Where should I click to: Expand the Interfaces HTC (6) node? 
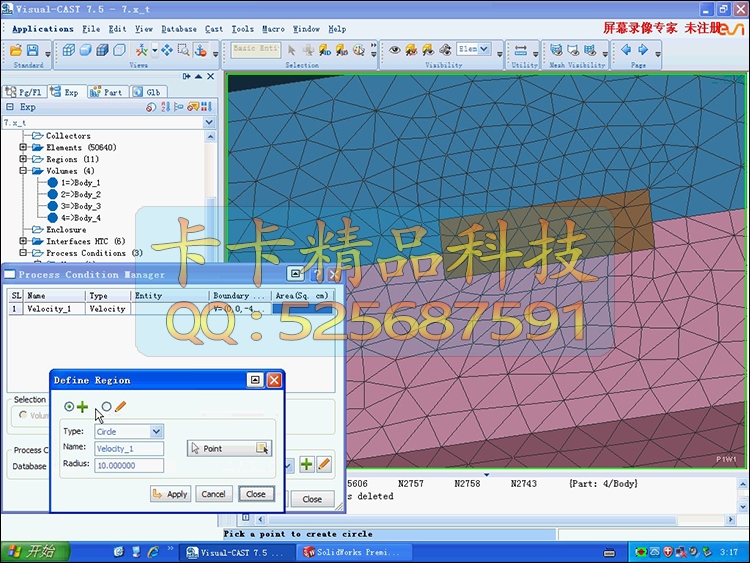23,241
